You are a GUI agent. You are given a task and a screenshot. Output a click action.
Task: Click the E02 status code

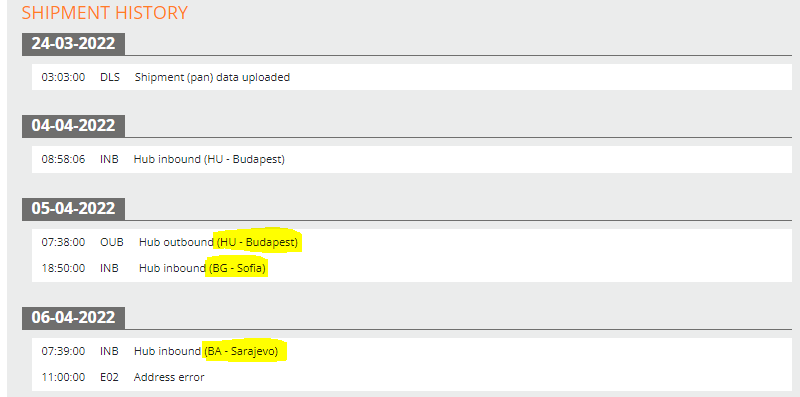coord(109,378)
